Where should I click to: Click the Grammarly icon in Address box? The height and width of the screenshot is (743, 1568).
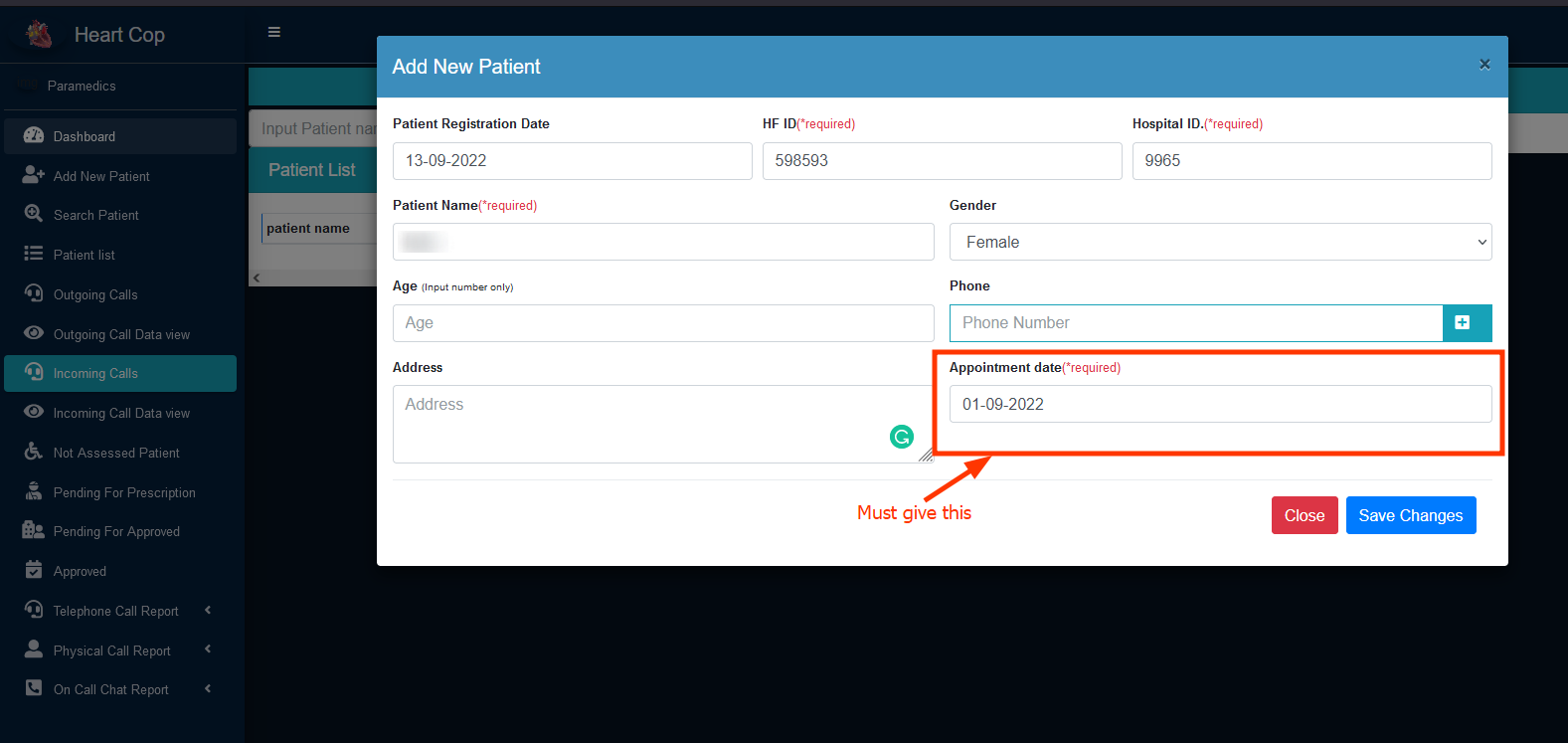click(x=901, y=437)
